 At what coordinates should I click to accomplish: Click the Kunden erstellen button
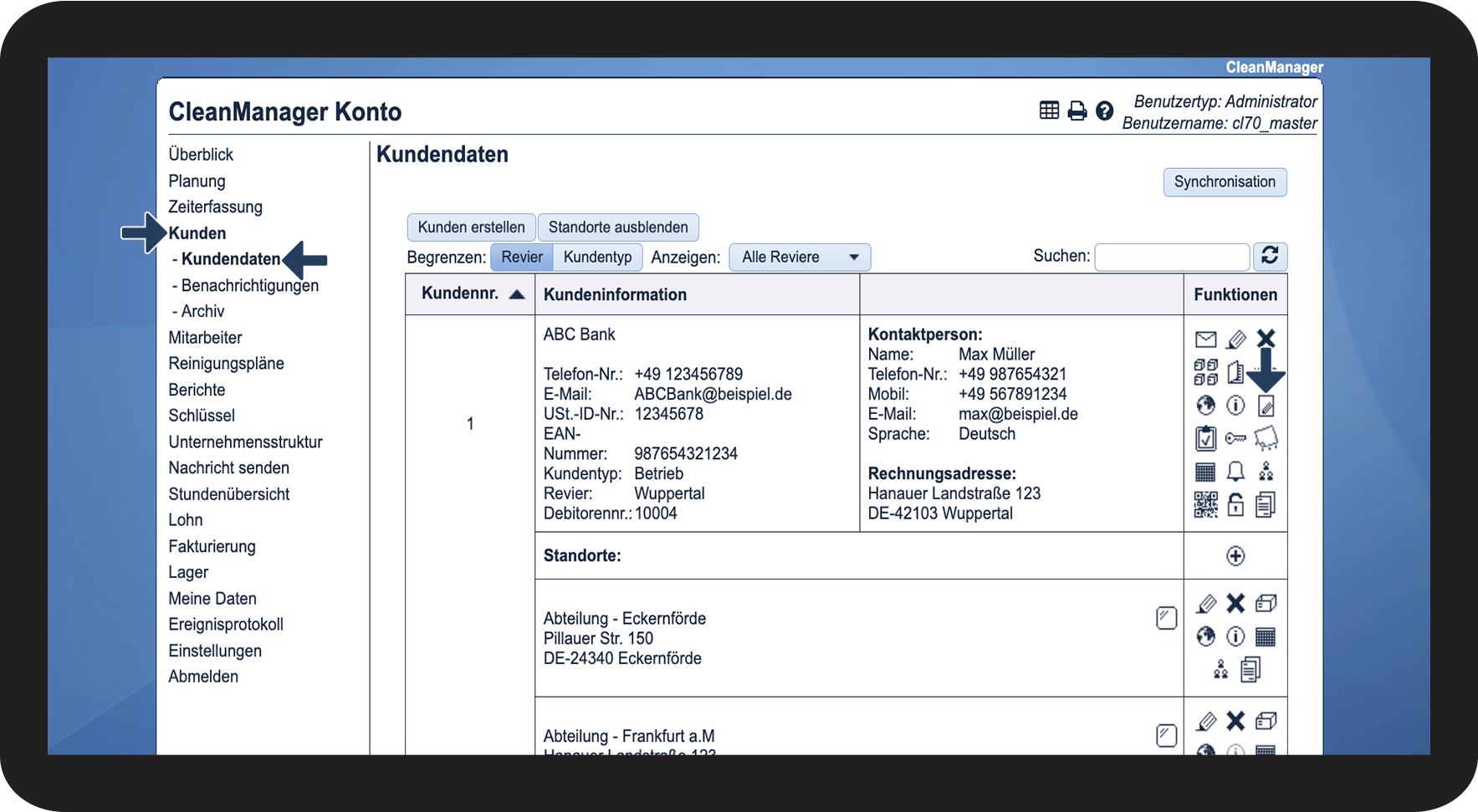pyautogui.click(x=471, y=227)
